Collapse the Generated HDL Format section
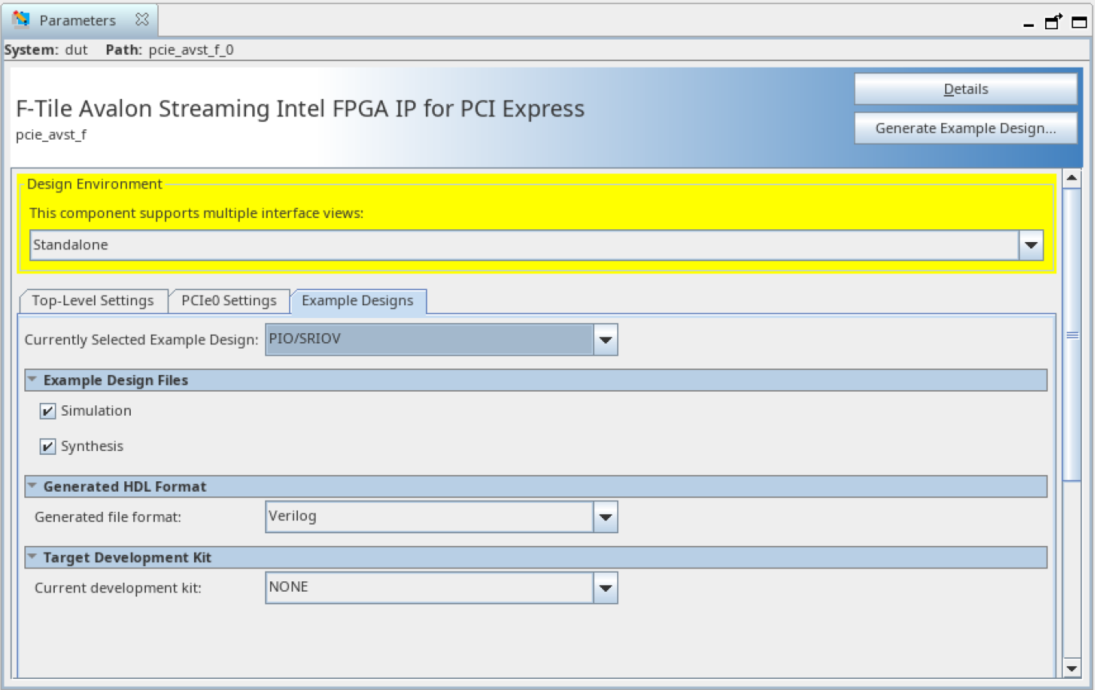The height and width of the screenshot is (690, 1095). point(32,485)
